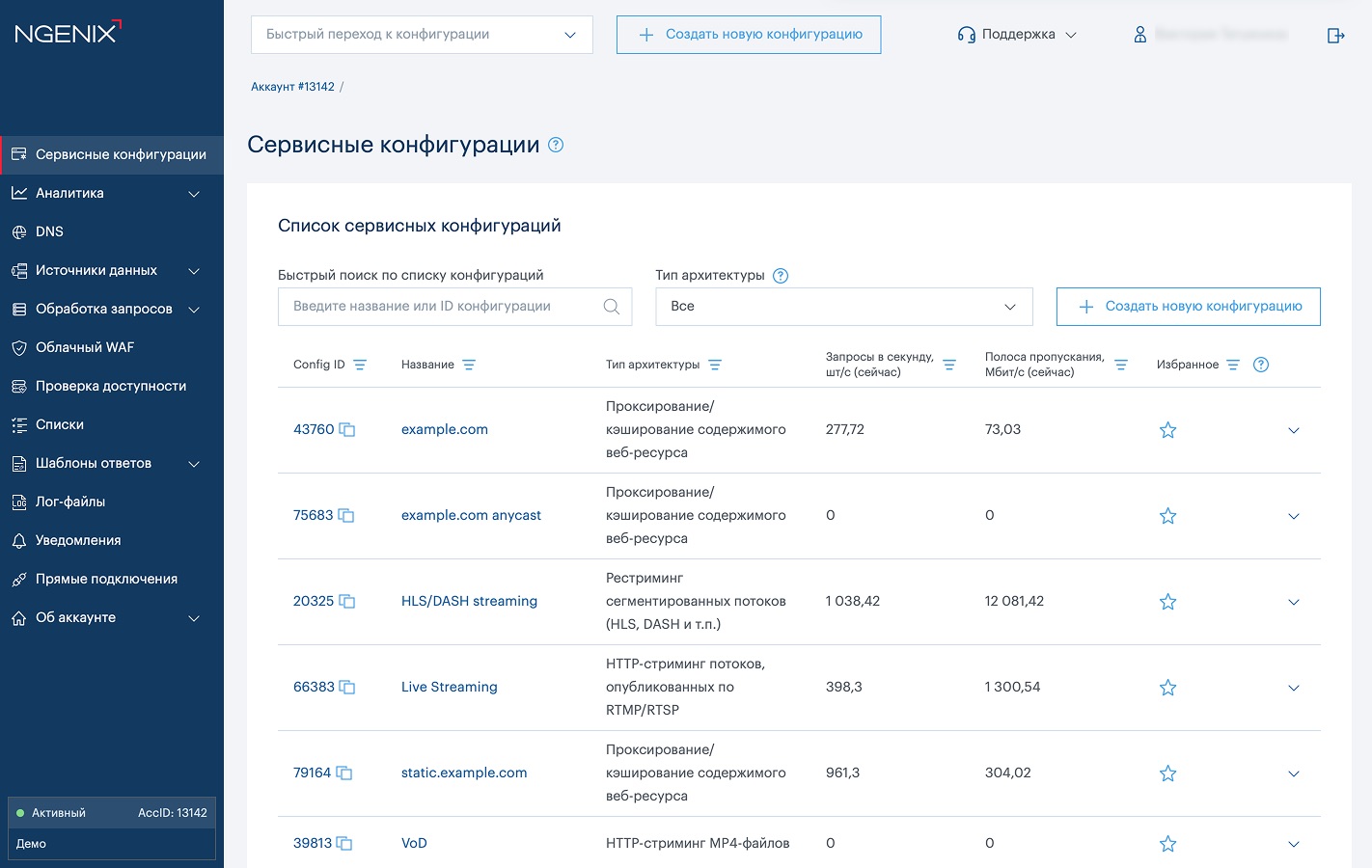Click filter icon for Название column

point(469,366)
